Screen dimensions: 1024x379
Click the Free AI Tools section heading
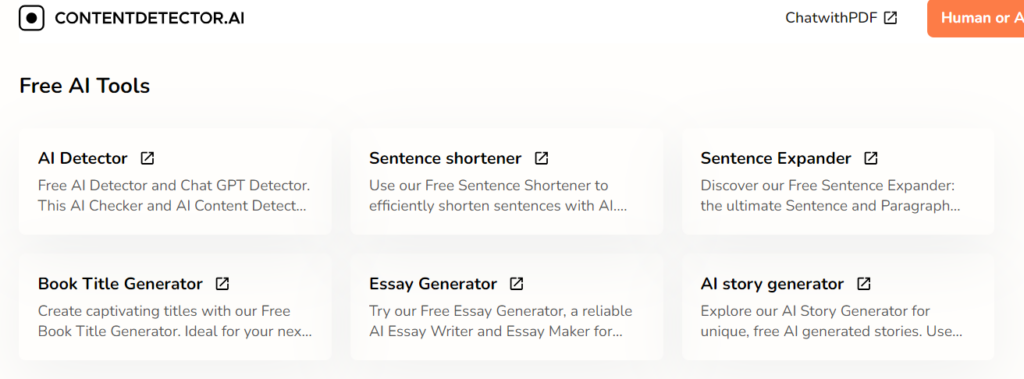pos(85,86)
